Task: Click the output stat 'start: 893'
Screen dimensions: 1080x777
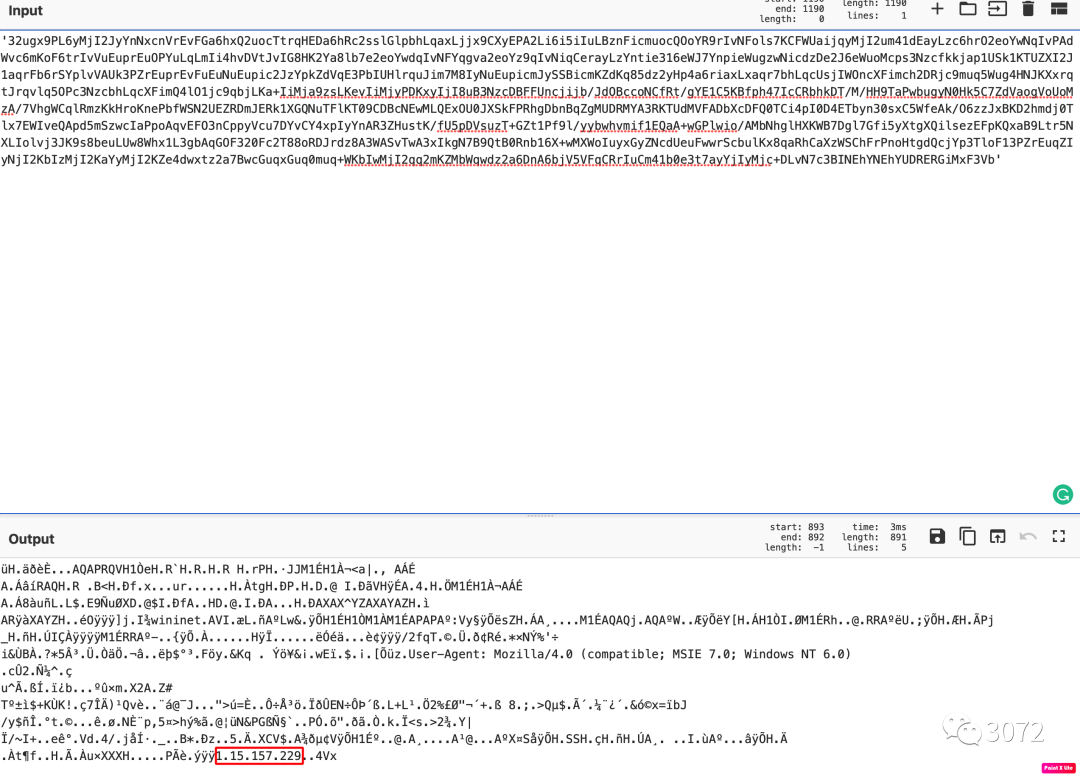Action: coord(797,527)
